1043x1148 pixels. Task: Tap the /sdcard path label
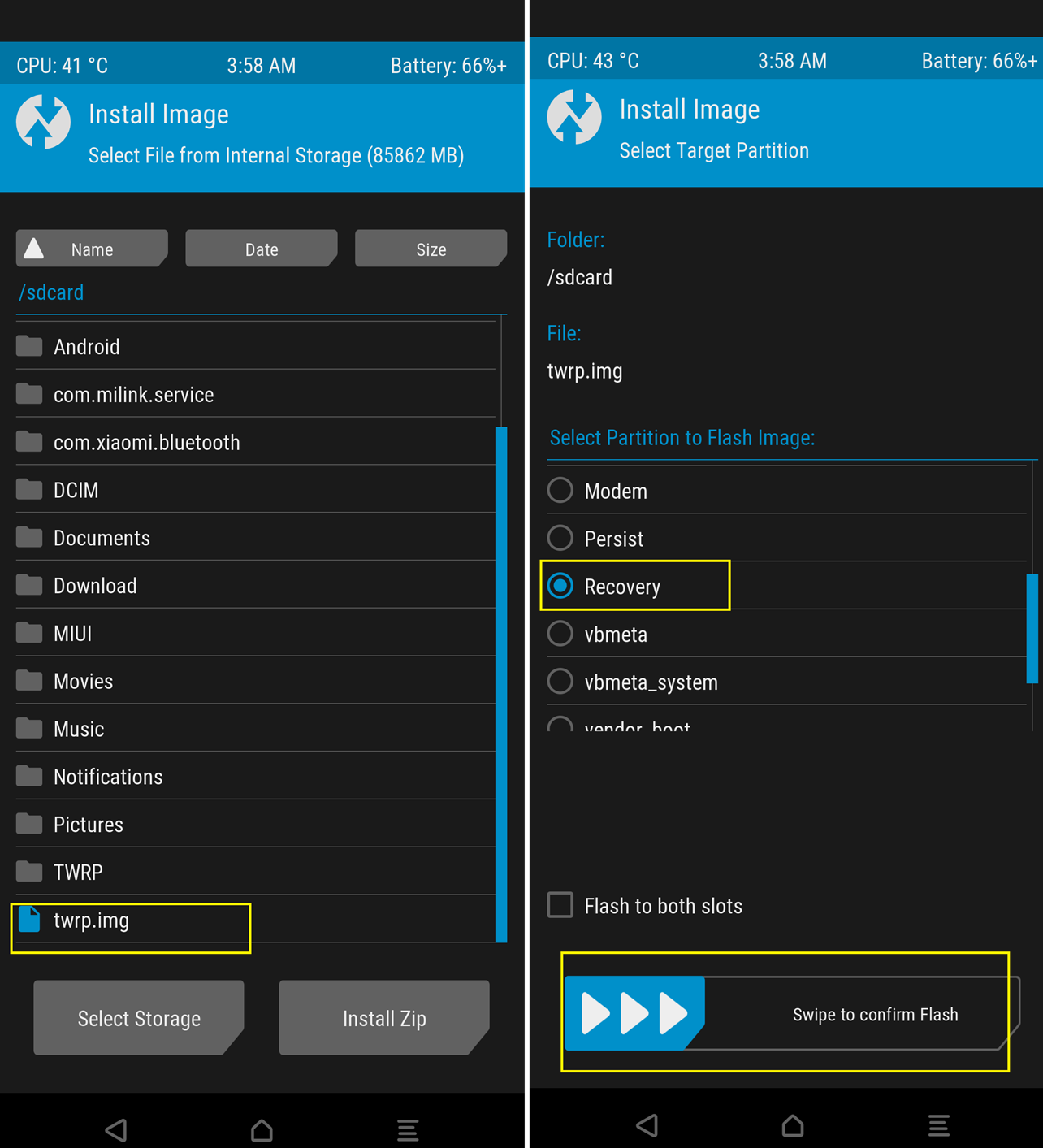point(51,292)
